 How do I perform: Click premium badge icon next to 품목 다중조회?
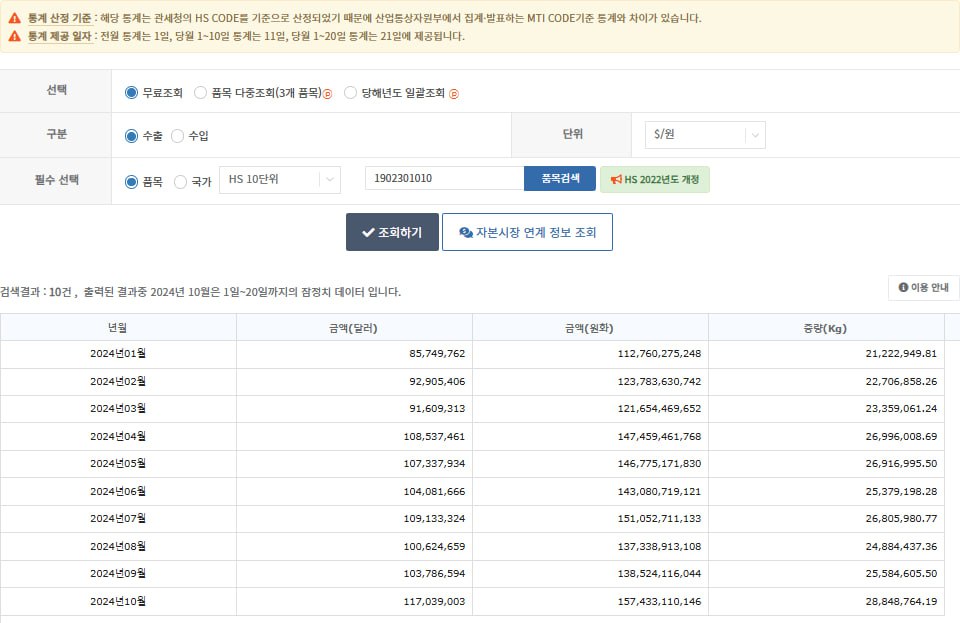(328, 94)
